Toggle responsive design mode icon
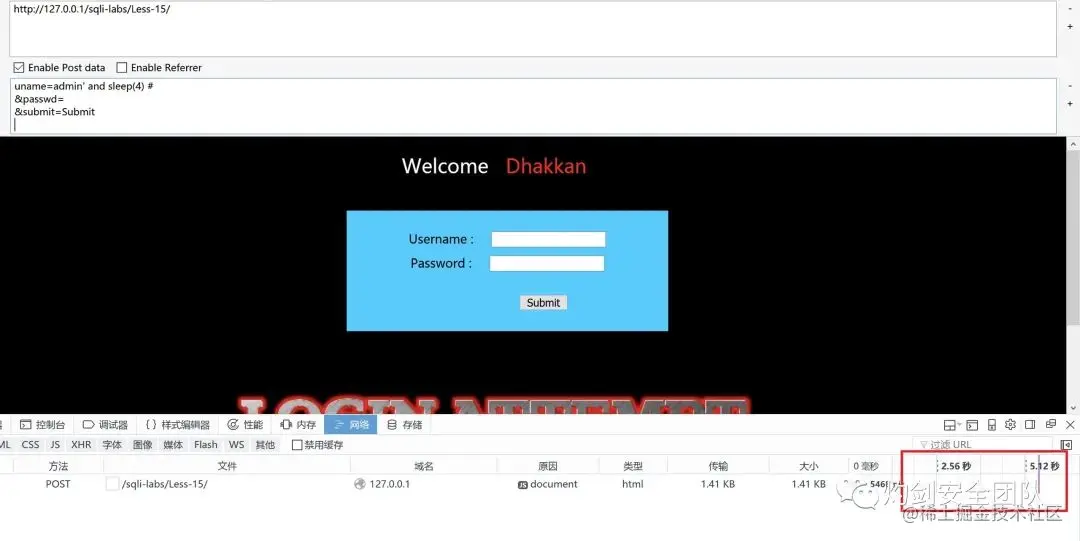 tap(992, 425)
